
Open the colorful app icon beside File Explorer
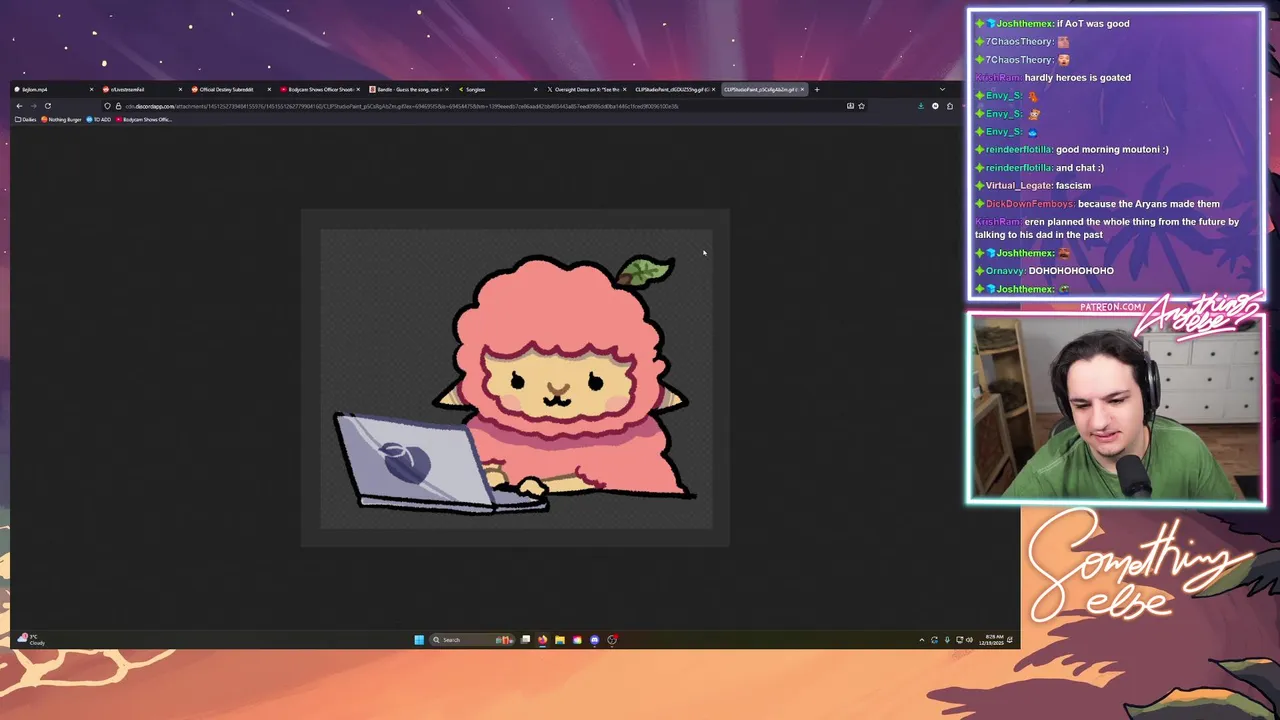(577, 640)
